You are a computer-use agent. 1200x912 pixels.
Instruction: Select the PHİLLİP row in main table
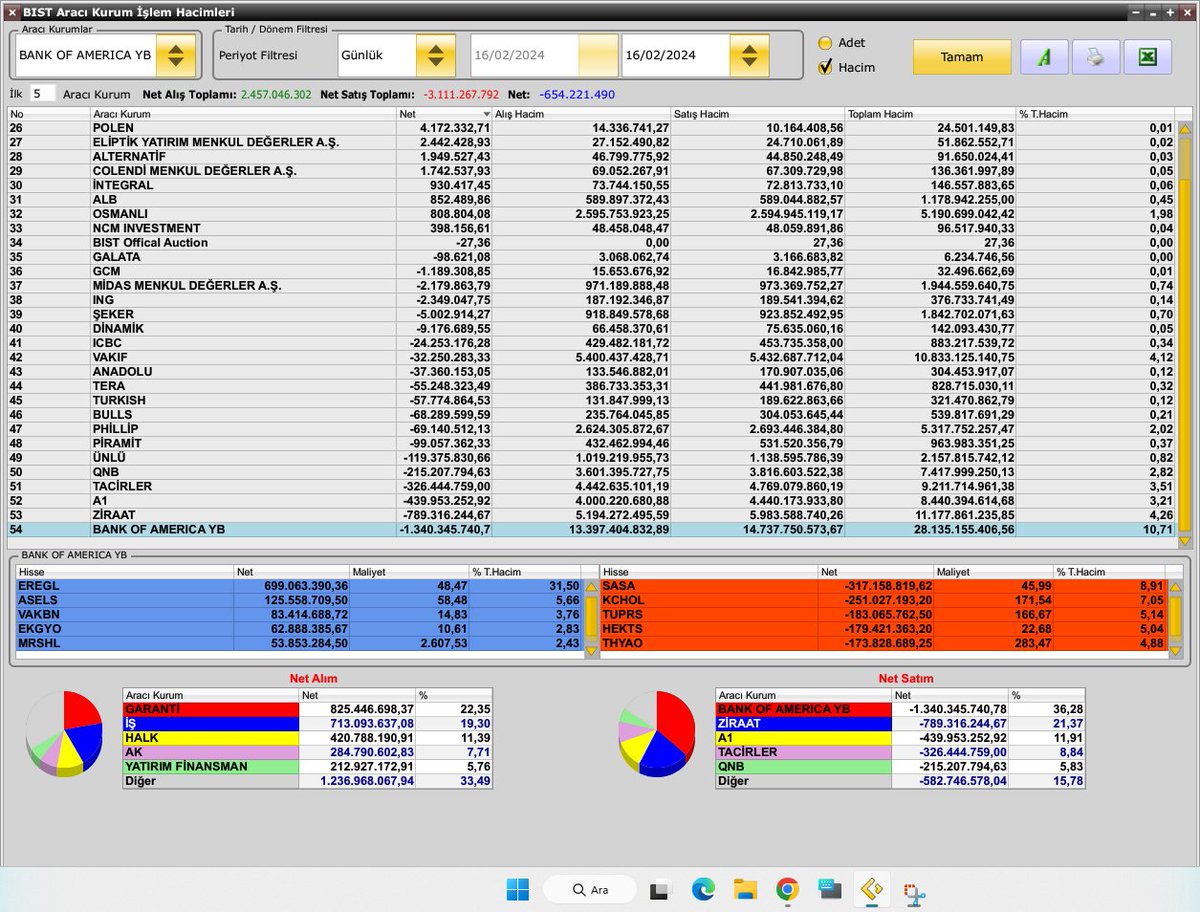(x=592, y=429)
